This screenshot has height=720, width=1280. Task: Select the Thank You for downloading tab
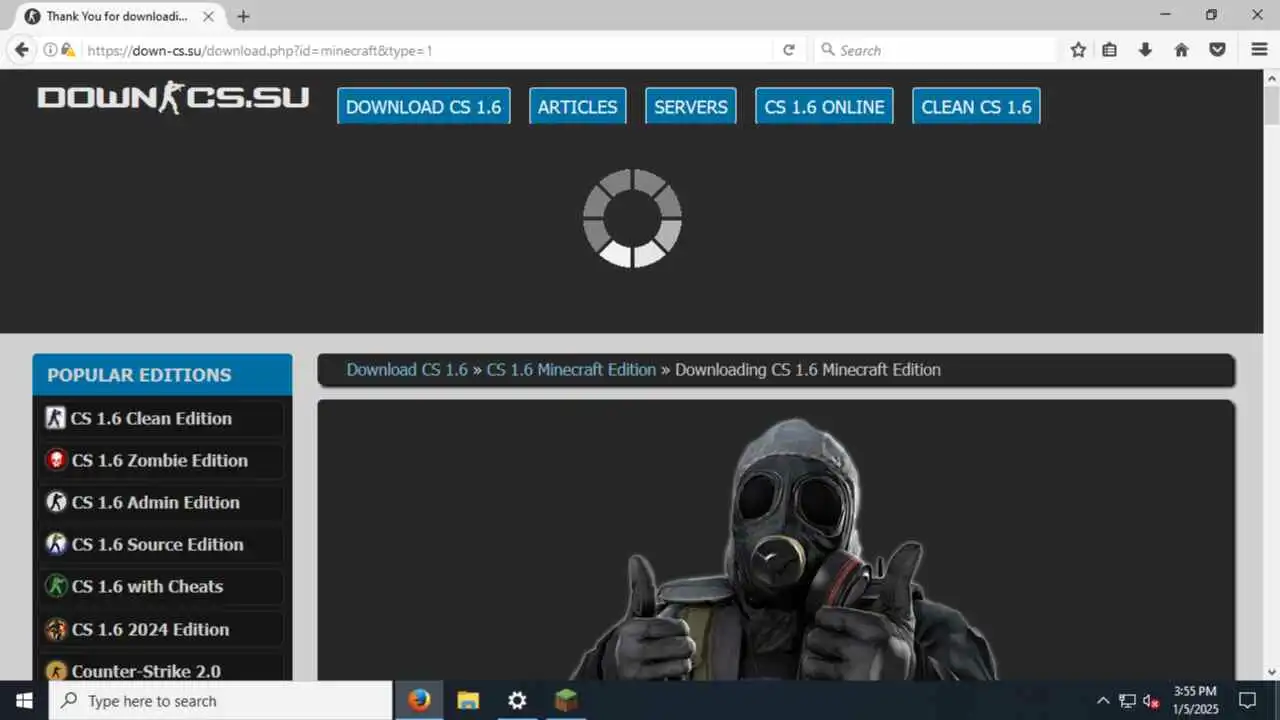(119, 16)
